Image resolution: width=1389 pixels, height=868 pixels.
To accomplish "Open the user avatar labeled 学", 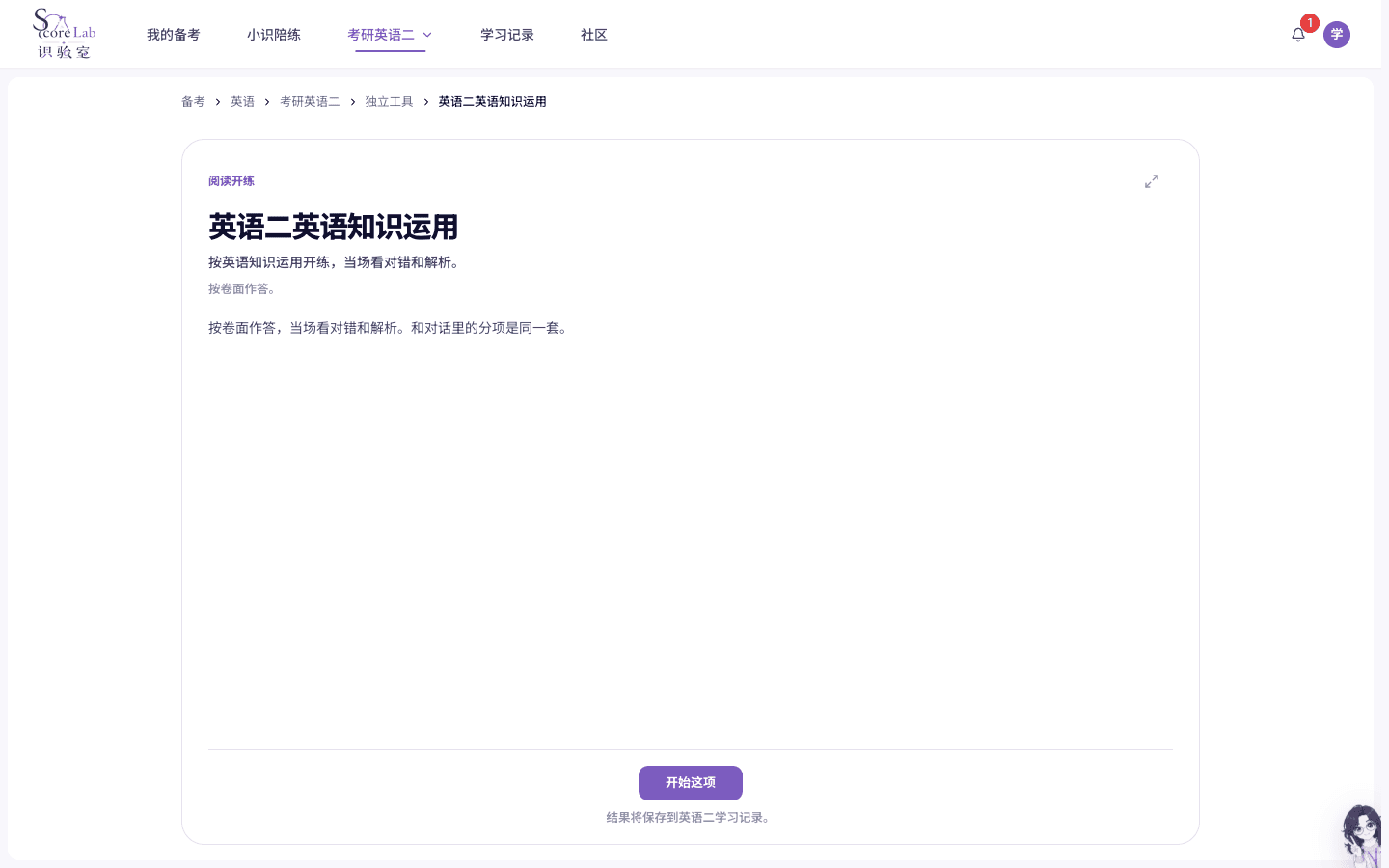I will coord(1337,35).
